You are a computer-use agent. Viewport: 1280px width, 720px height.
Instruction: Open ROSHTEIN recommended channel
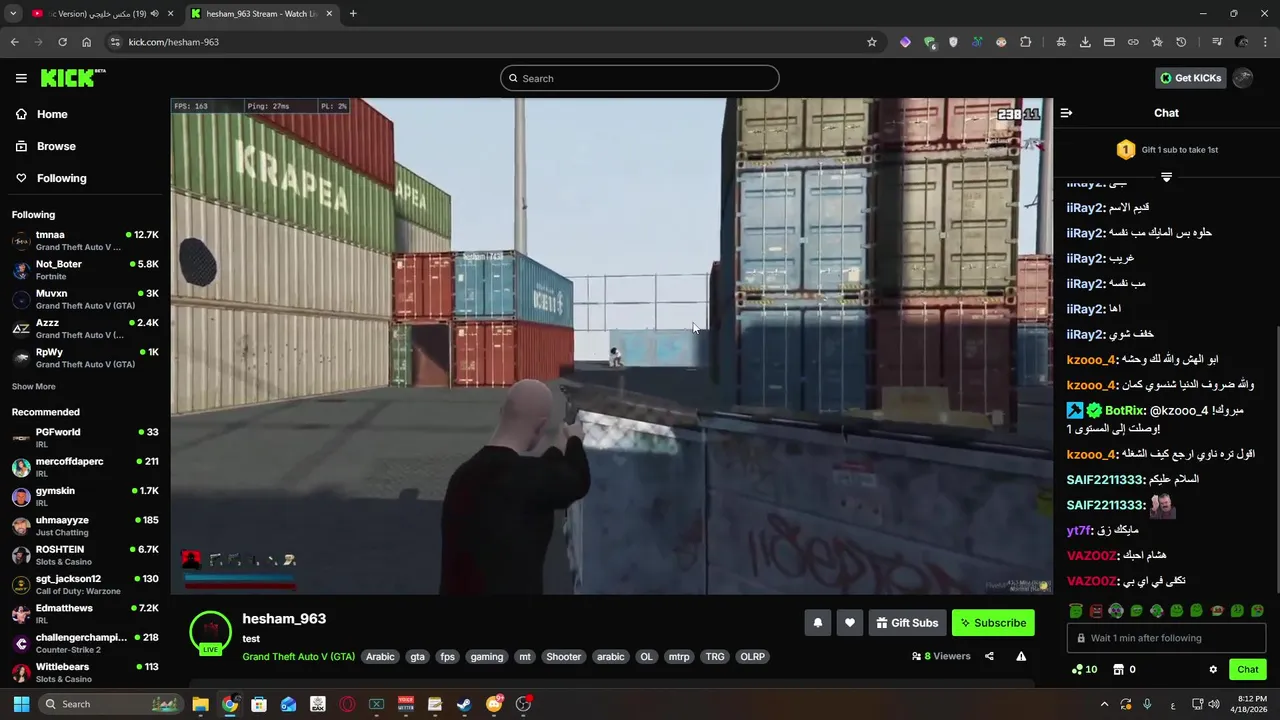point(85,555)
